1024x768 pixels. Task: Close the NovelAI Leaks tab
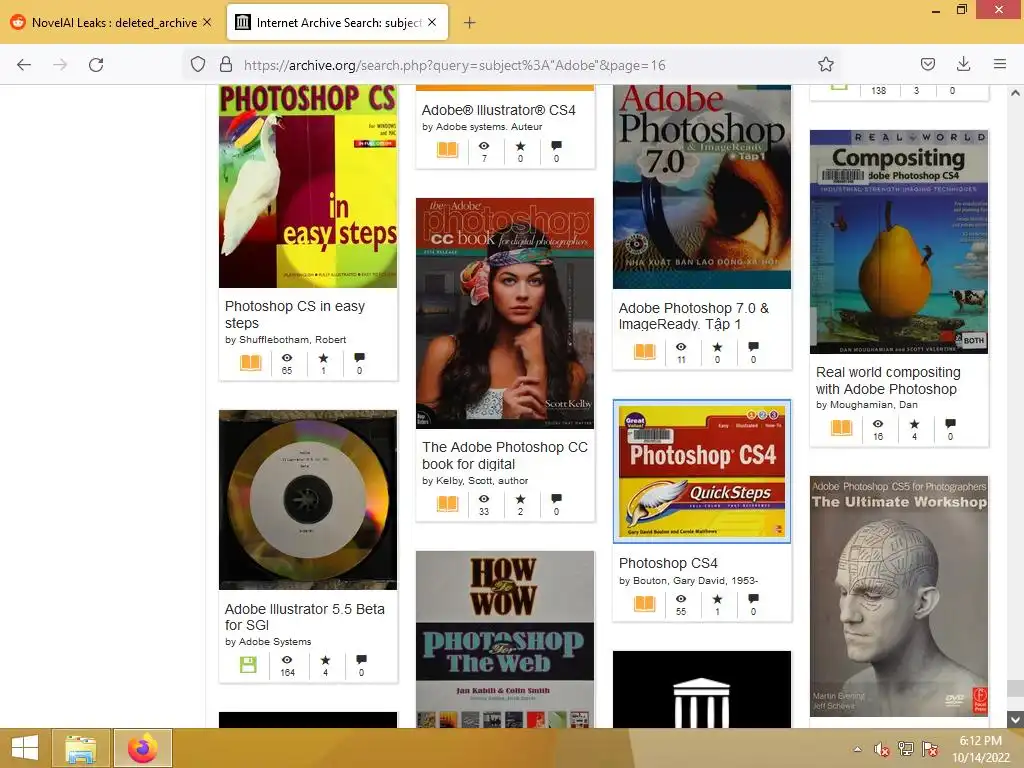(207, 22)
